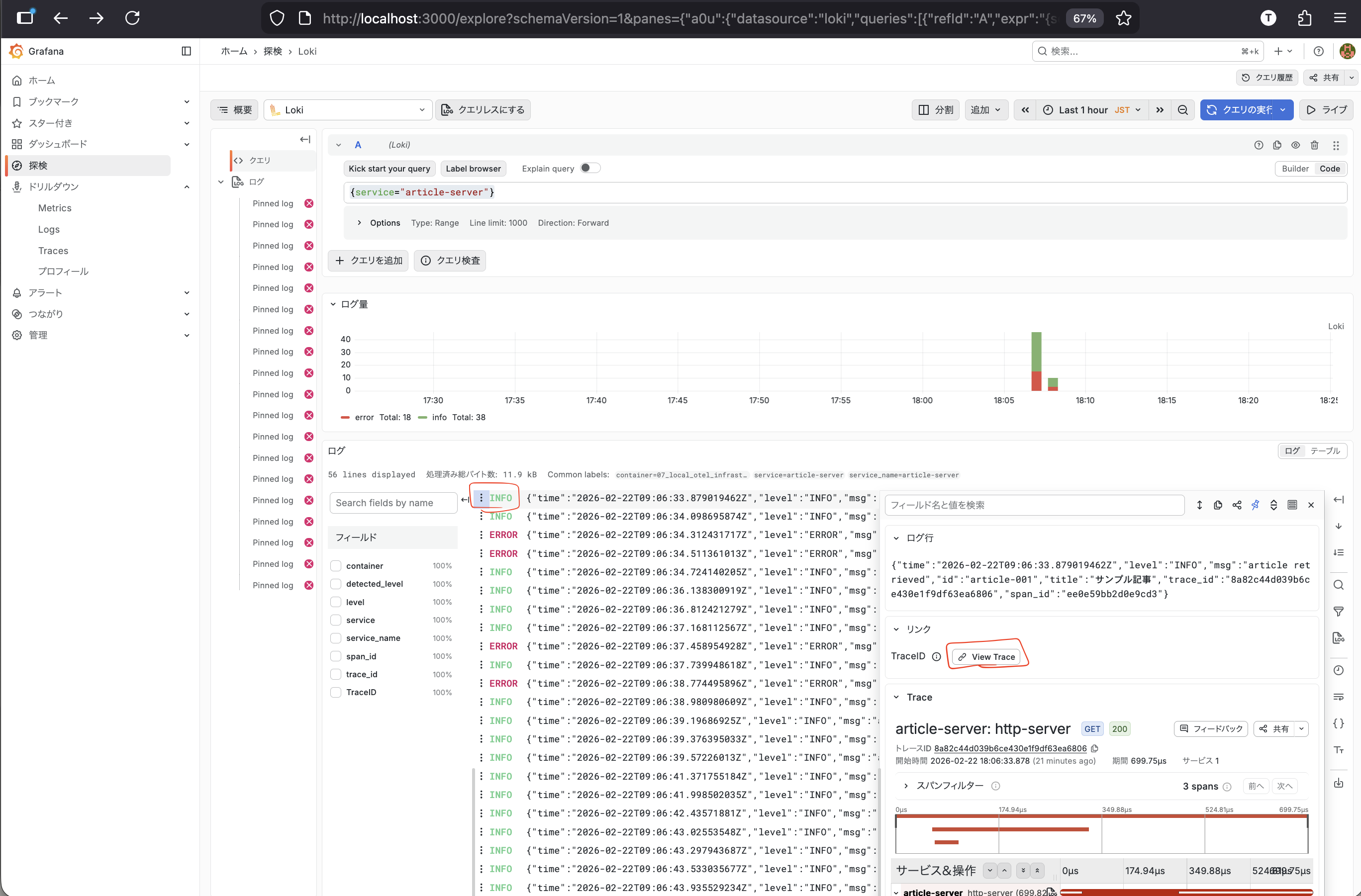Click the zoom out time range icon

click(x=1182, y=110)
